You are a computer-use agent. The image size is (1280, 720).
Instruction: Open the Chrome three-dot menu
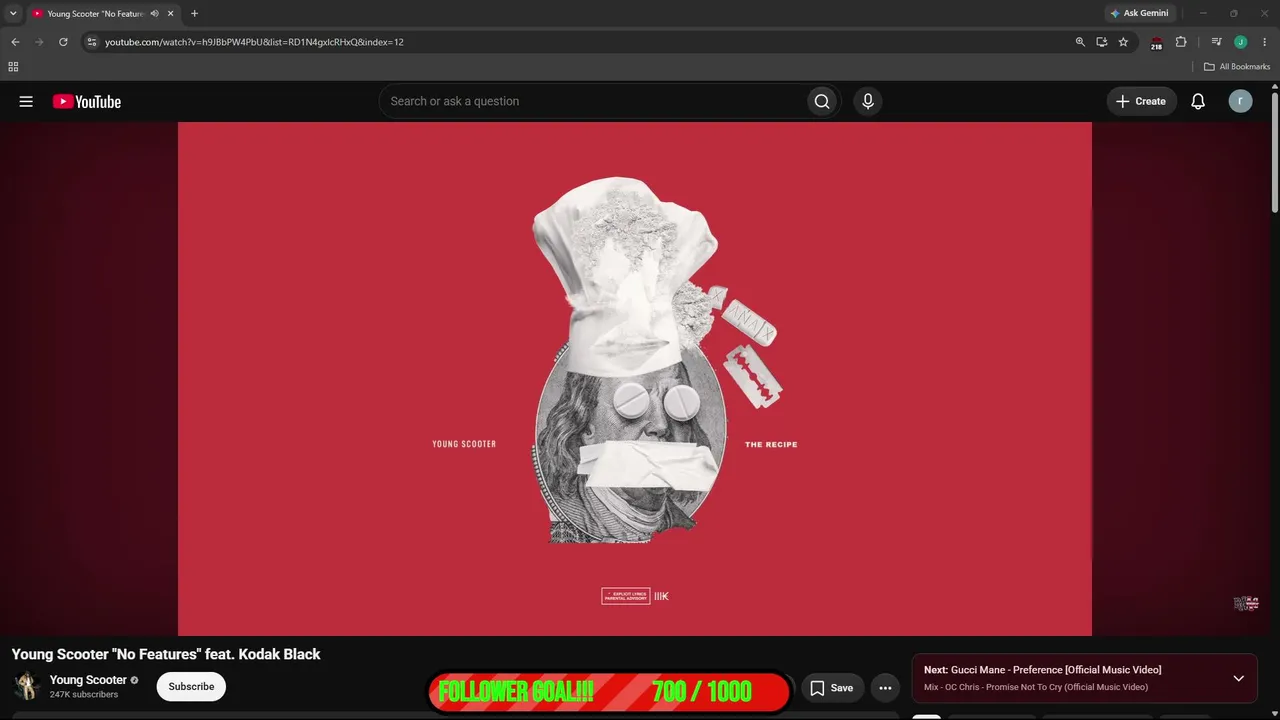(1264, 42)
